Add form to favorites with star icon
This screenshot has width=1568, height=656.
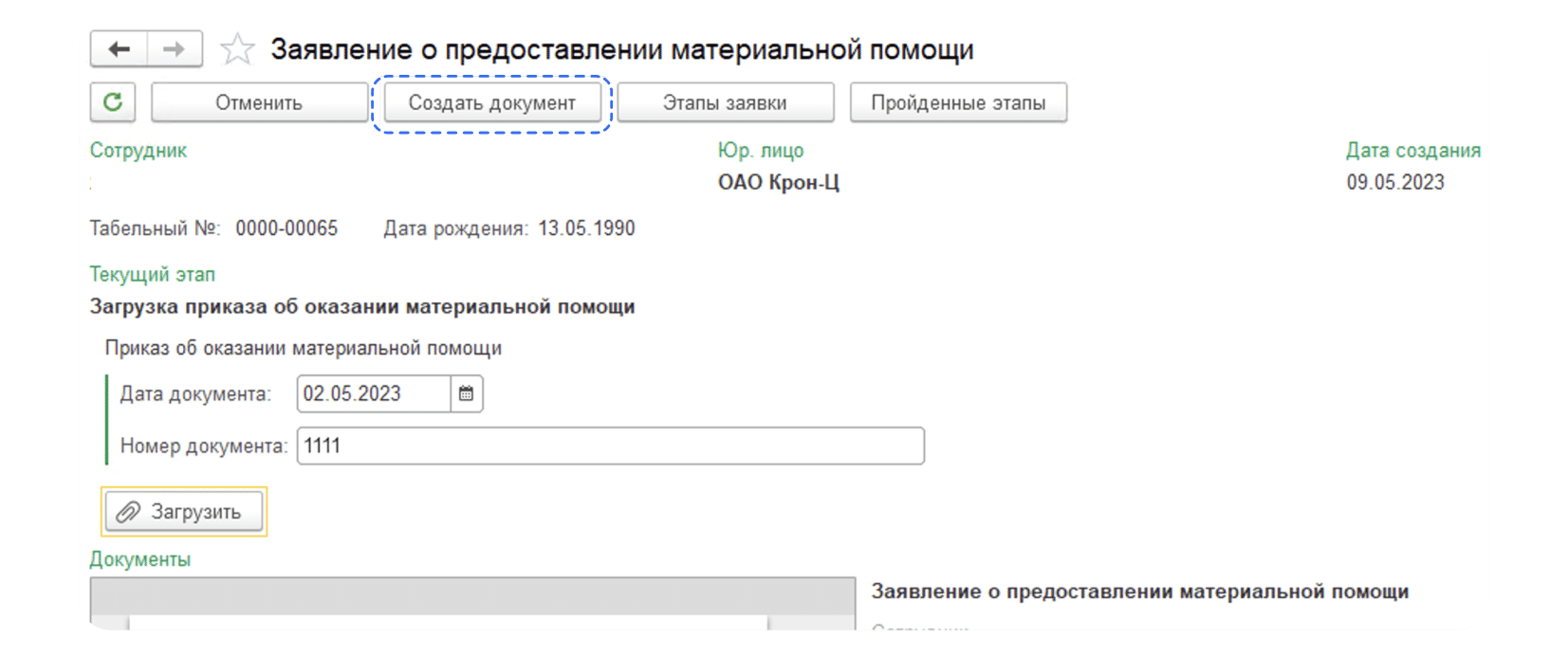tap(237, 49)
